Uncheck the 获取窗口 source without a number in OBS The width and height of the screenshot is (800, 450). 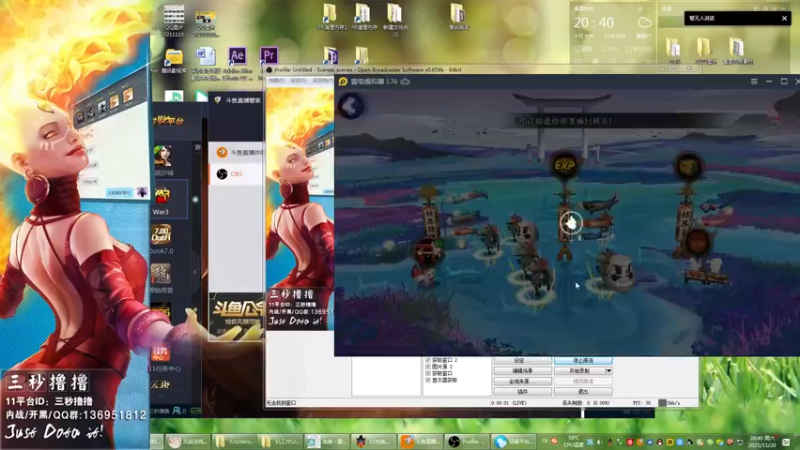(428, 373)
